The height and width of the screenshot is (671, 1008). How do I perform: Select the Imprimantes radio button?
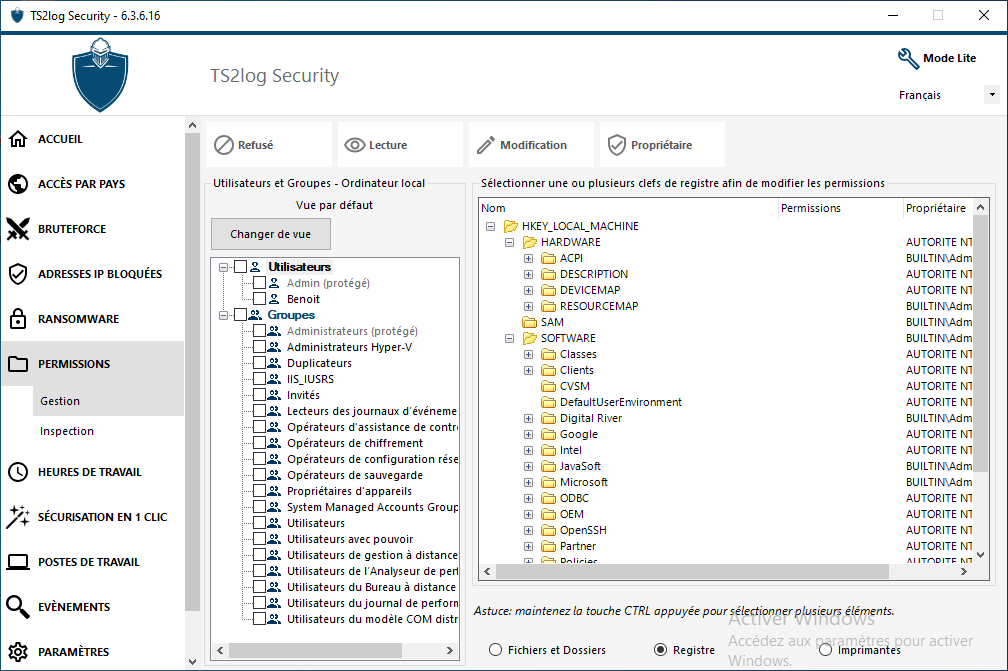(825, 650)
